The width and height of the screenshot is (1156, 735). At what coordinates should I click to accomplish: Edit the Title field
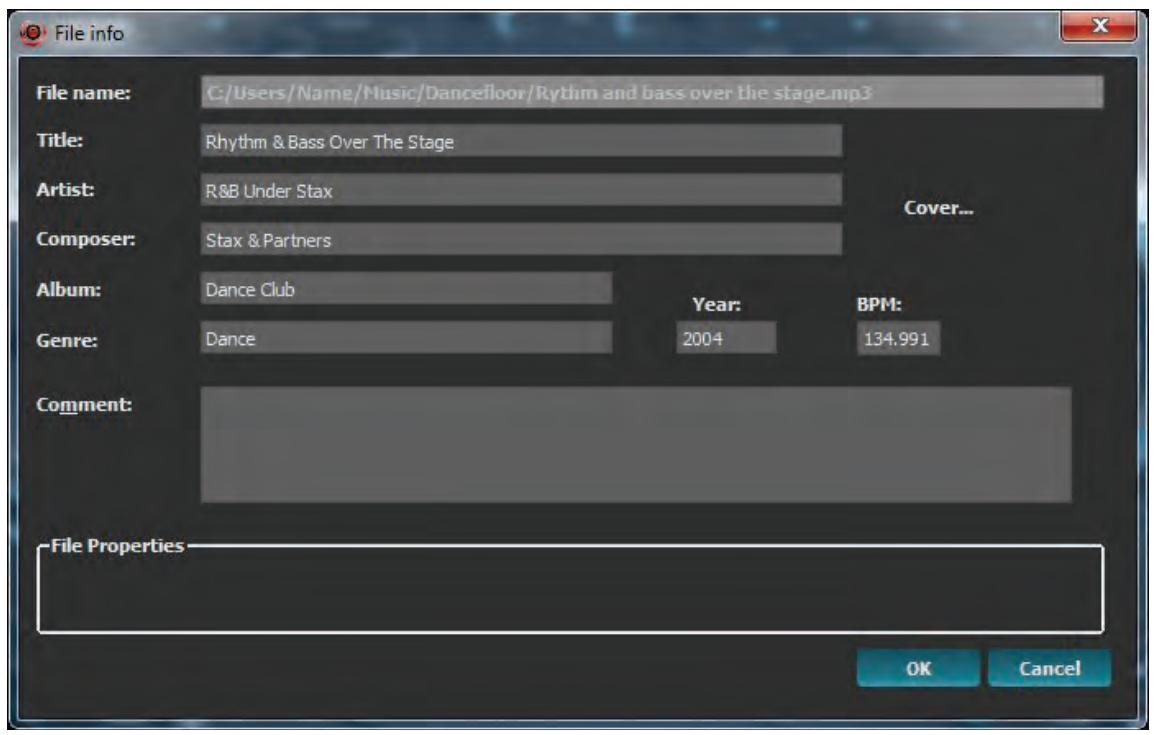(520, 141)
